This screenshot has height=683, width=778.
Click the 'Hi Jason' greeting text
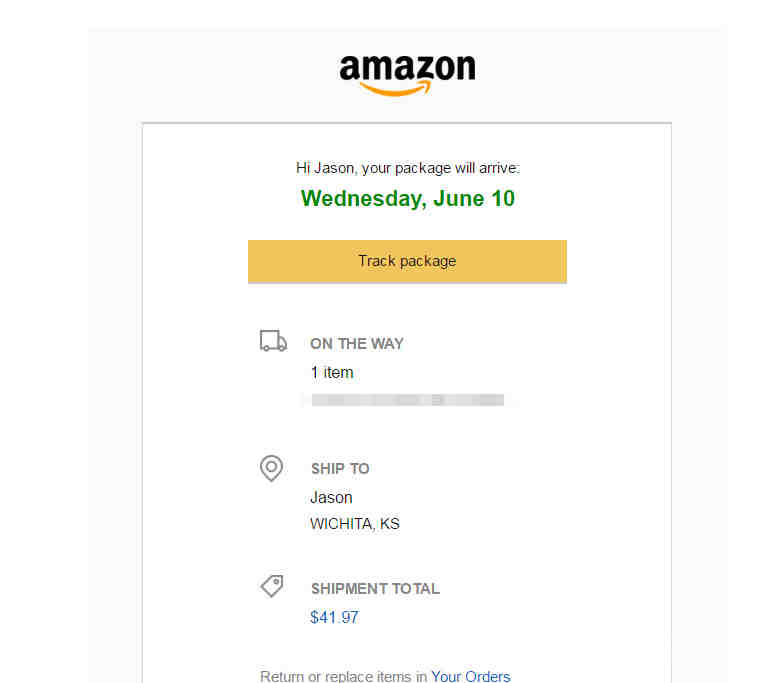[325, 168]
